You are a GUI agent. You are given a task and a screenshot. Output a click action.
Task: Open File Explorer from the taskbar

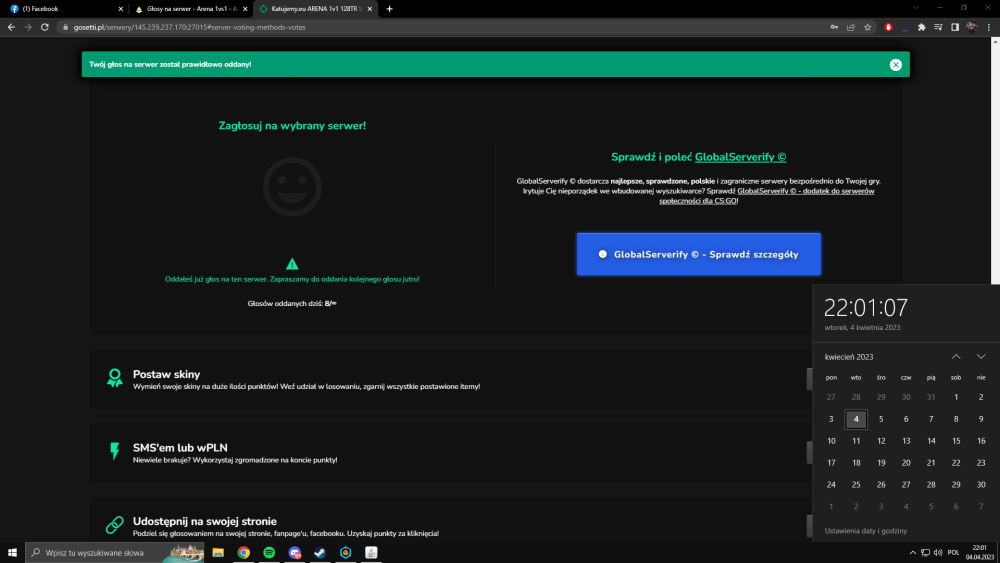pos(218,552)
